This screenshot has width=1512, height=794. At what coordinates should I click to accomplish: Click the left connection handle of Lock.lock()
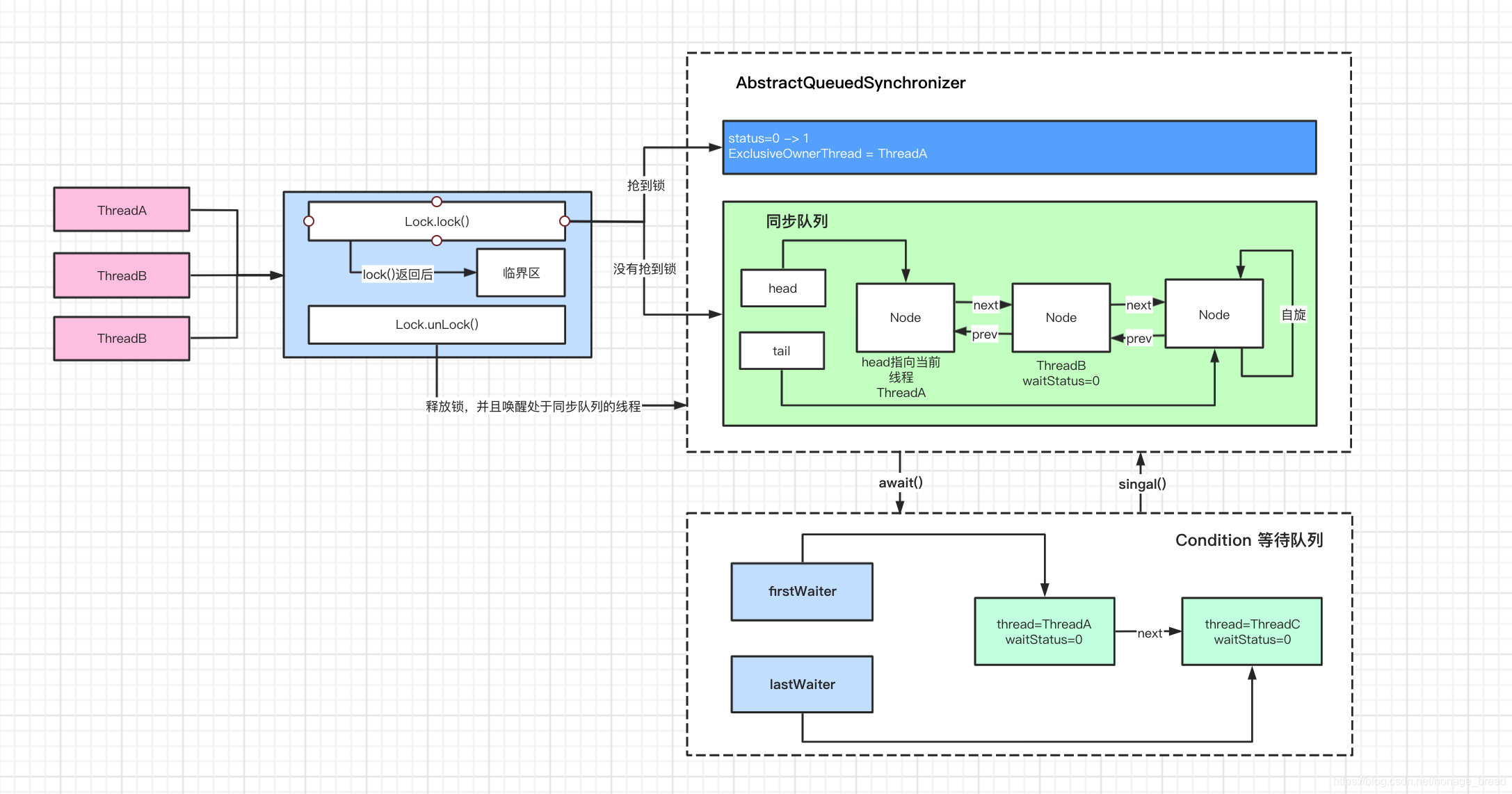tap(309, 221)
